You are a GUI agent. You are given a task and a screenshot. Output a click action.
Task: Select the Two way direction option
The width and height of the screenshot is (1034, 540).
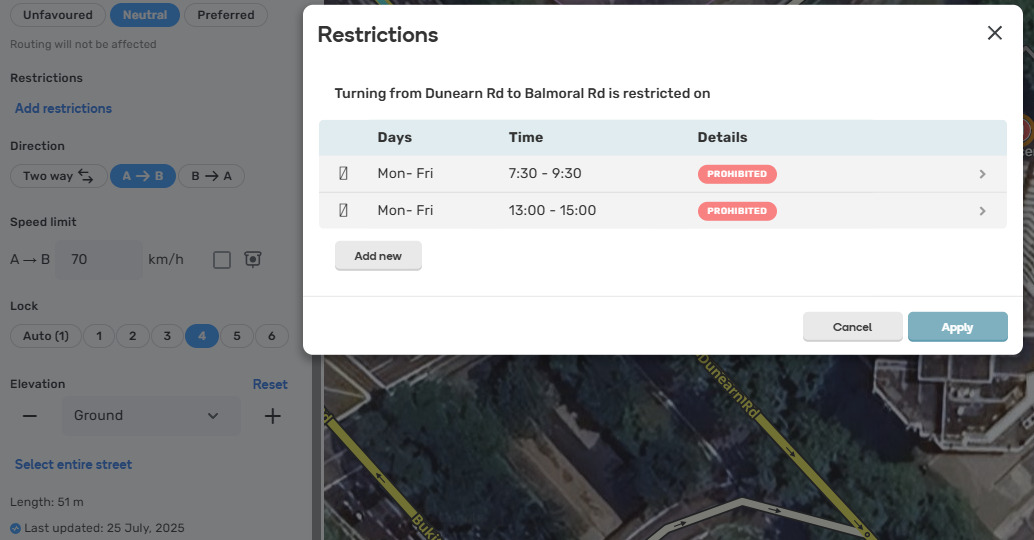coord(58,176)
